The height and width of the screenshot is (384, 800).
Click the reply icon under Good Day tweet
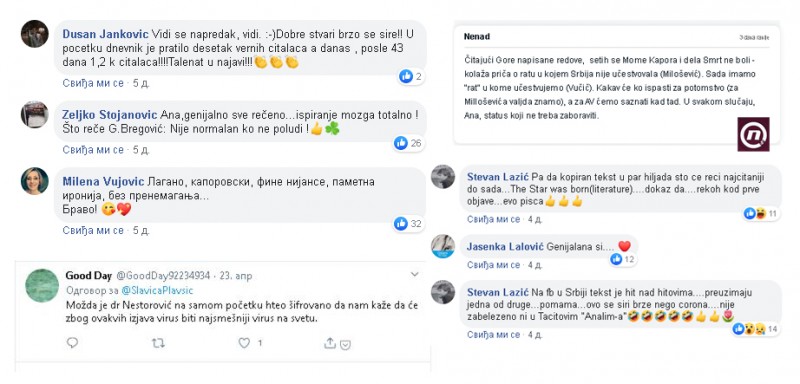coord(72,343)
